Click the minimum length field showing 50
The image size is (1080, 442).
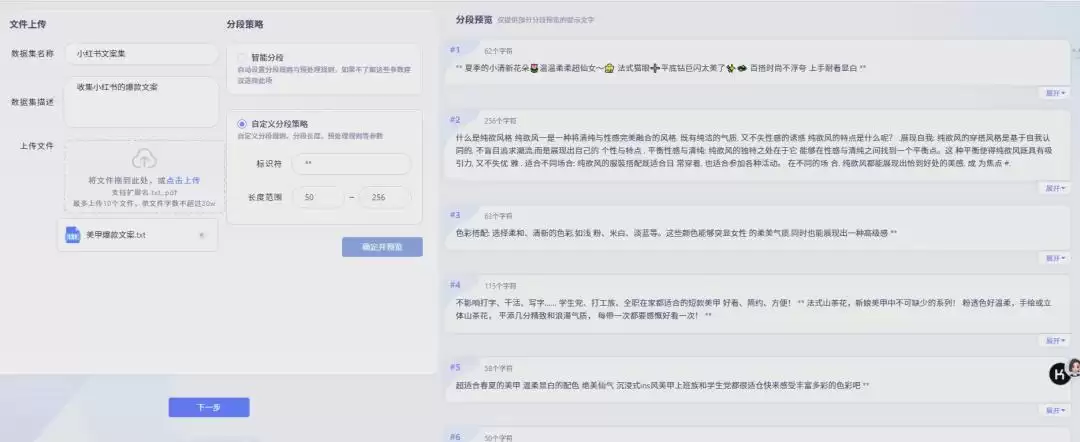pos(318,198)
